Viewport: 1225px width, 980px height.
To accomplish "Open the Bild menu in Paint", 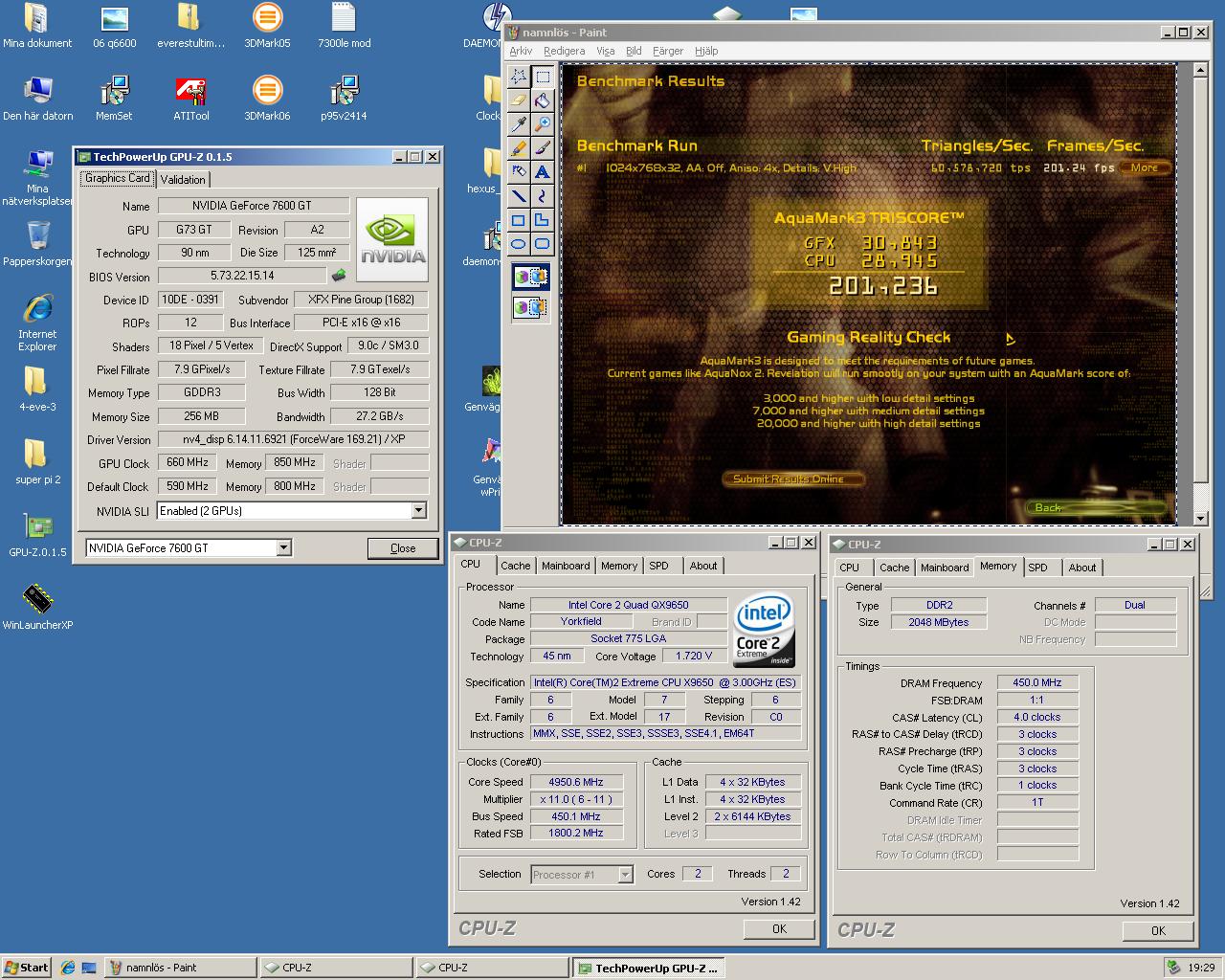I will point(634,51).
